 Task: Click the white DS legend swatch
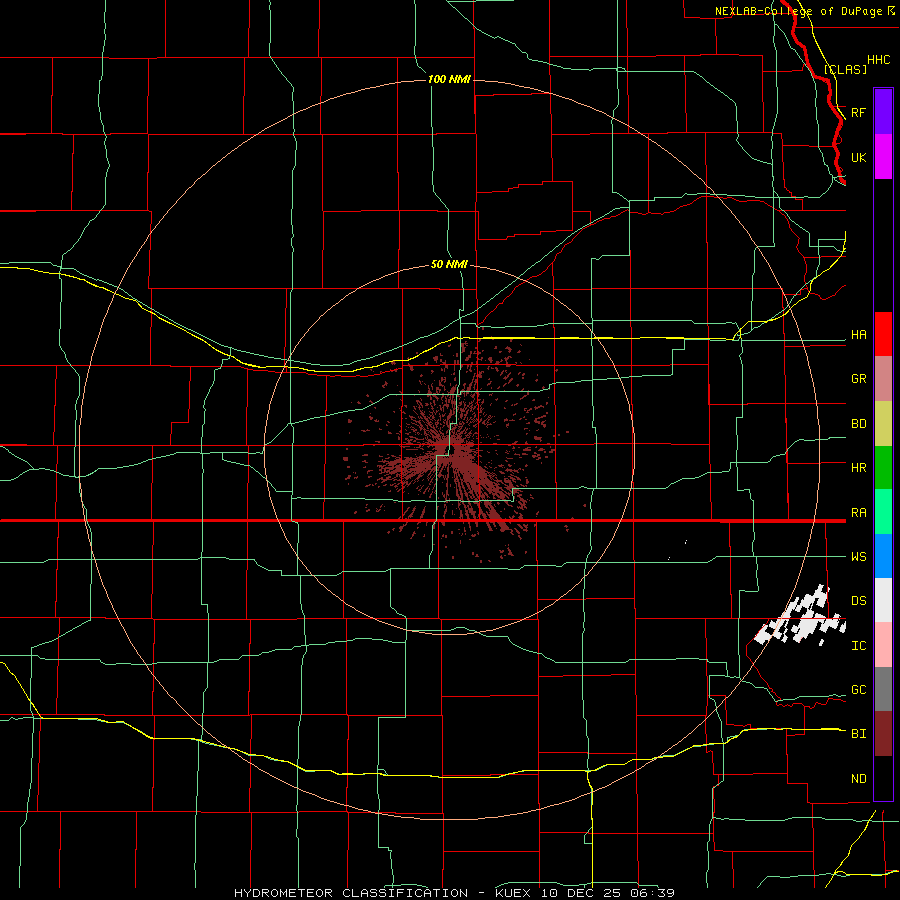pyautogui.click(x=883, y=600)
